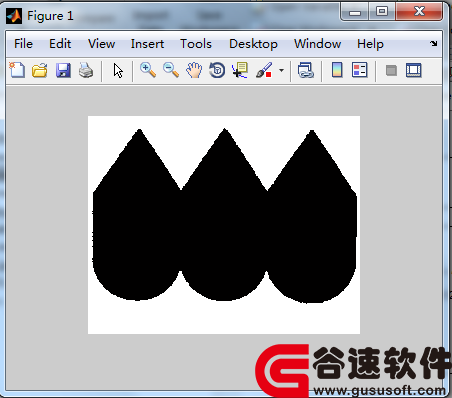The height and width of the screenshot is (398, 452).
Task: Save the figure using the floppy disk icon
Action: 63,70
